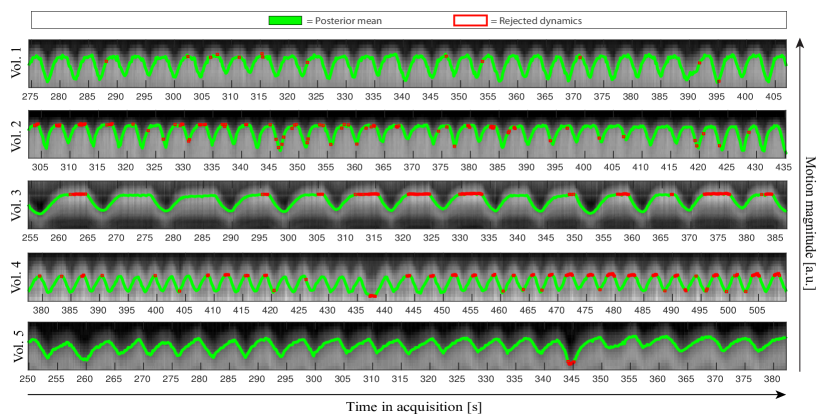The image size is (831, 419).
Task: Click the "305" tick label under Vol. 2
Action: (x=40, y=167)
